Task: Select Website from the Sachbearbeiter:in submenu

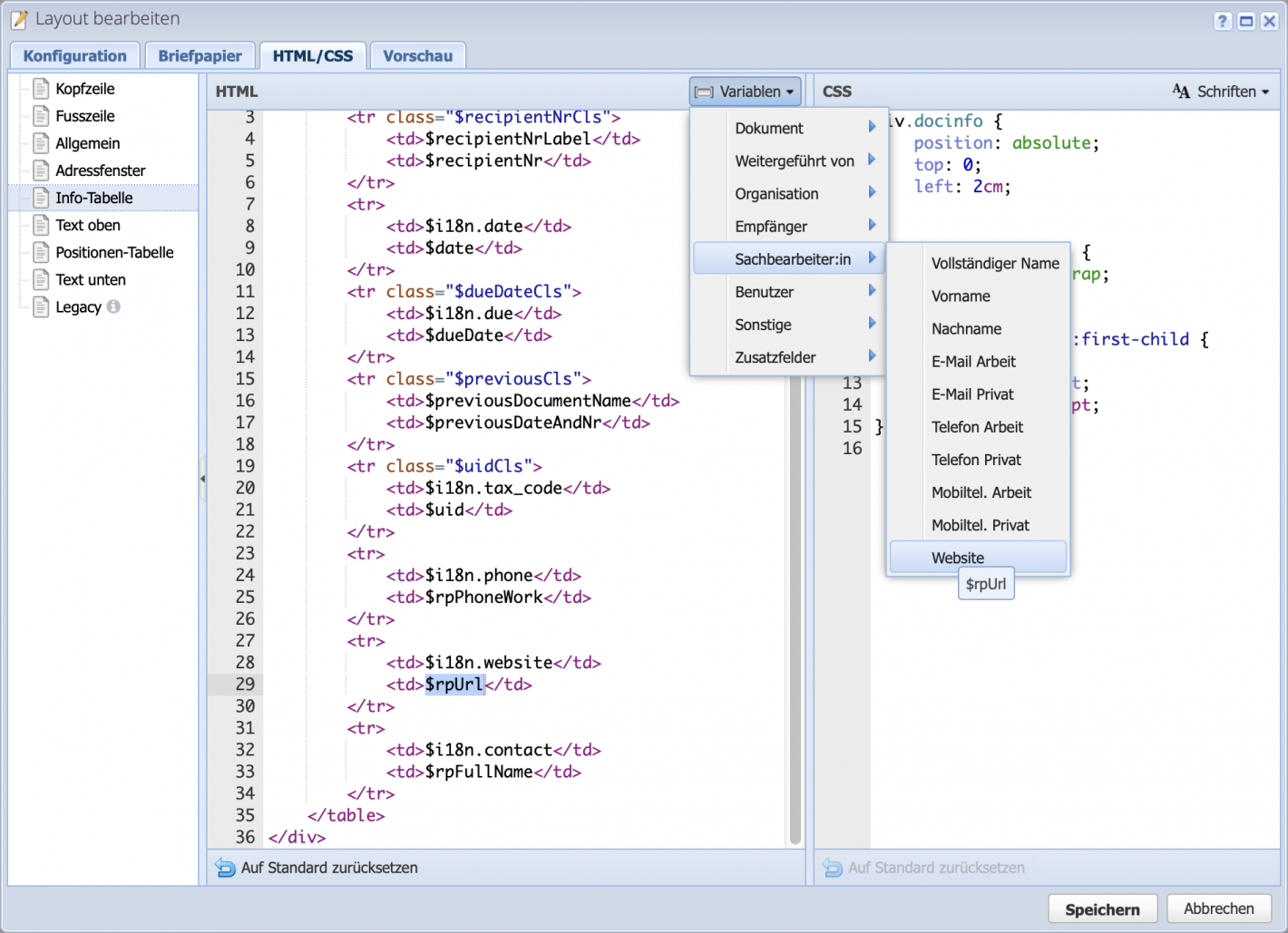Action: pyautogui.click(x=960, y=557)
